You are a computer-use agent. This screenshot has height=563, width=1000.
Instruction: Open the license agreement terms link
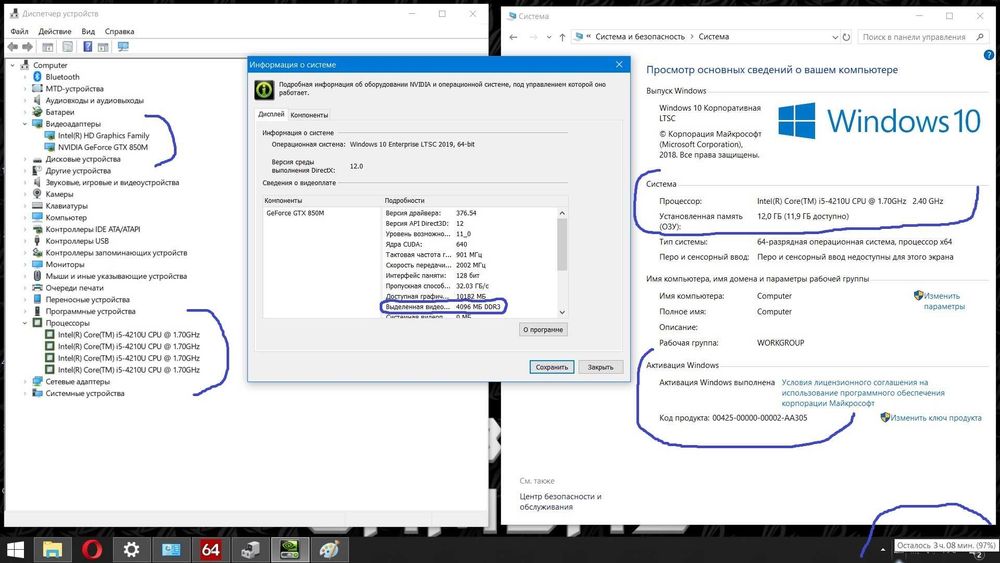(x=863, y=393)
